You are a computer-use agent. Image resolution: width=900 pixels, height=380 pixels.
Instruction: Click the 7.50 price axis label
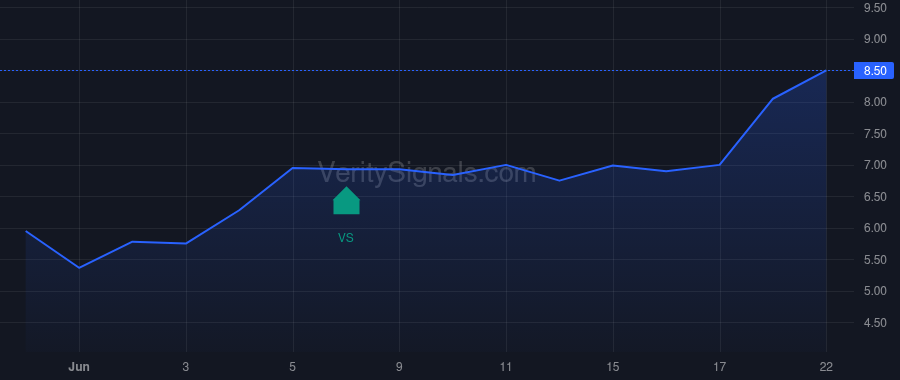pos(875,134)
